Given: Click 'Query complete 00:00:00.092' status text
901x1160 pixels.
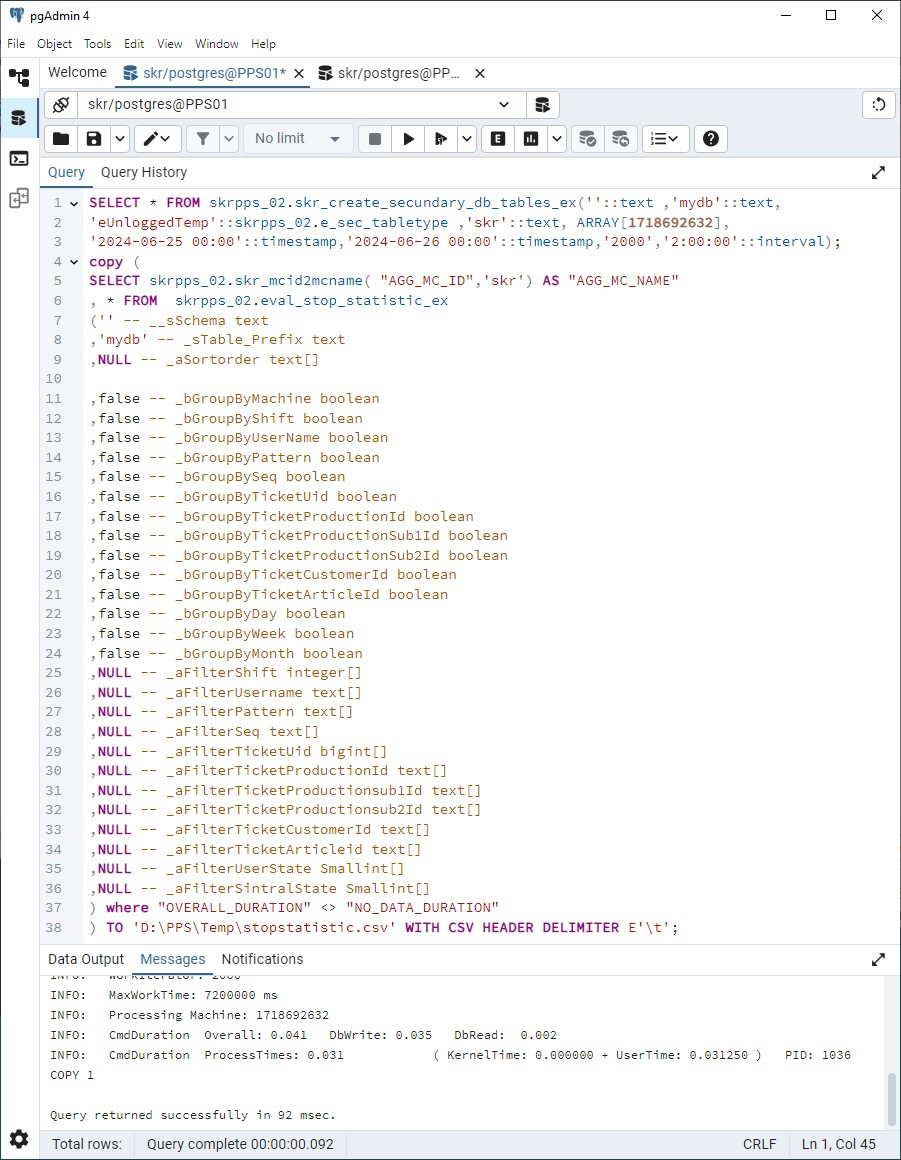Looking at the screenshot, I should tap(240, 1144).
